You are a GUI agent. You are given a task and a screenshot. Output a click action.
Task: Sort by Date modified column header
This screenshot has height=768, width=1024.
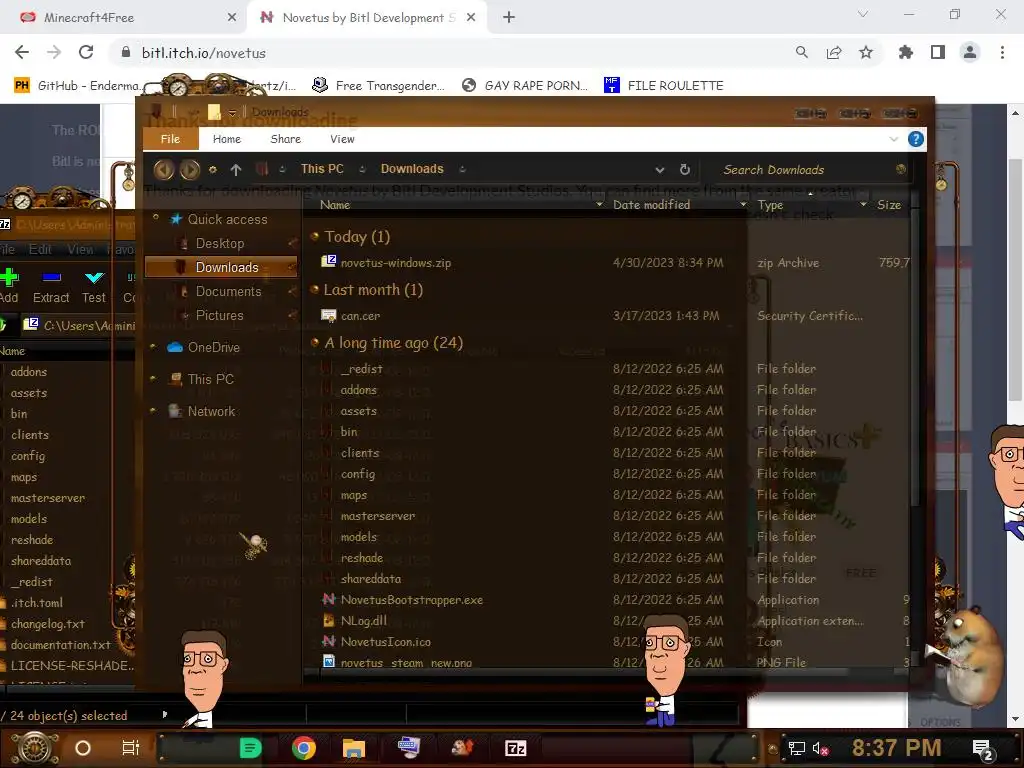651,205
